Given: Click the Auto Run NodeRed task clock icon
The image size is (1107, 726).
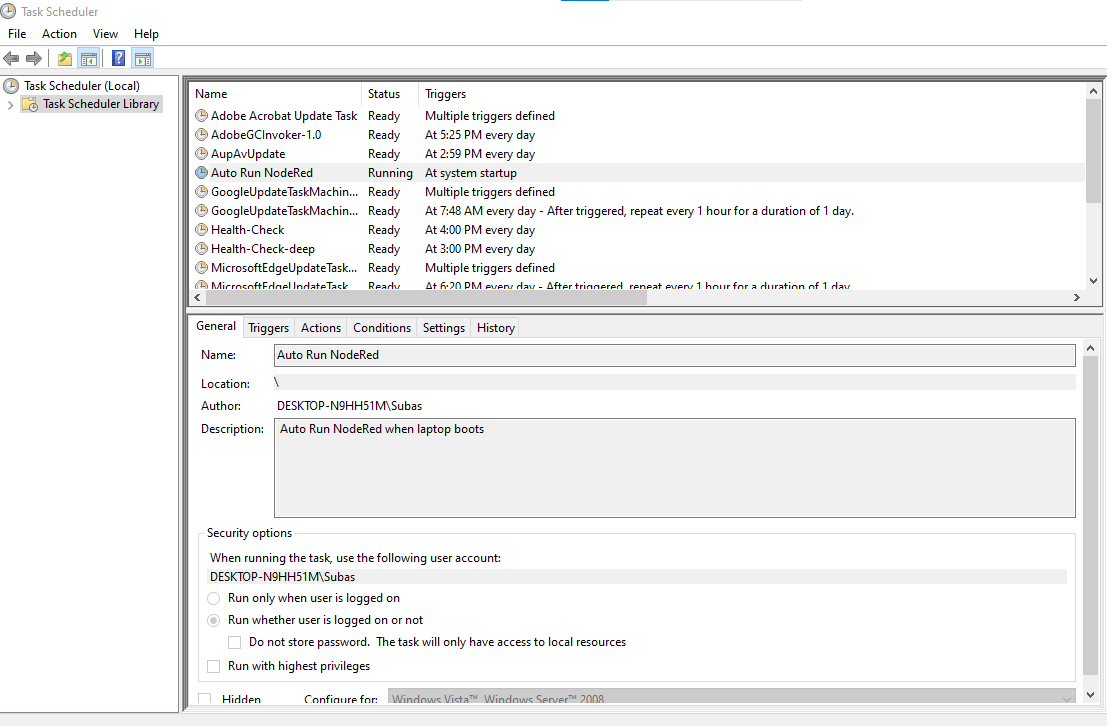Looking at the screenshot, I should (x=201, y=173).
